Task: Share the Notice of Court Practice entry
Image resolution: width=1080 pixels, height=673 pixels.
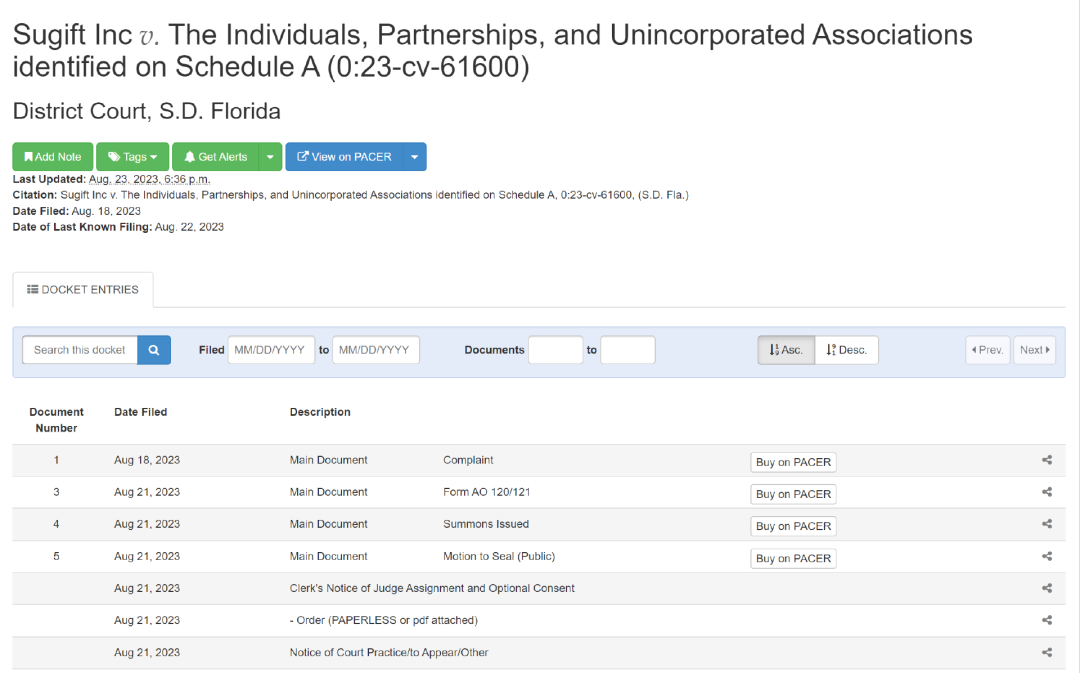Action: (1047, 652)
